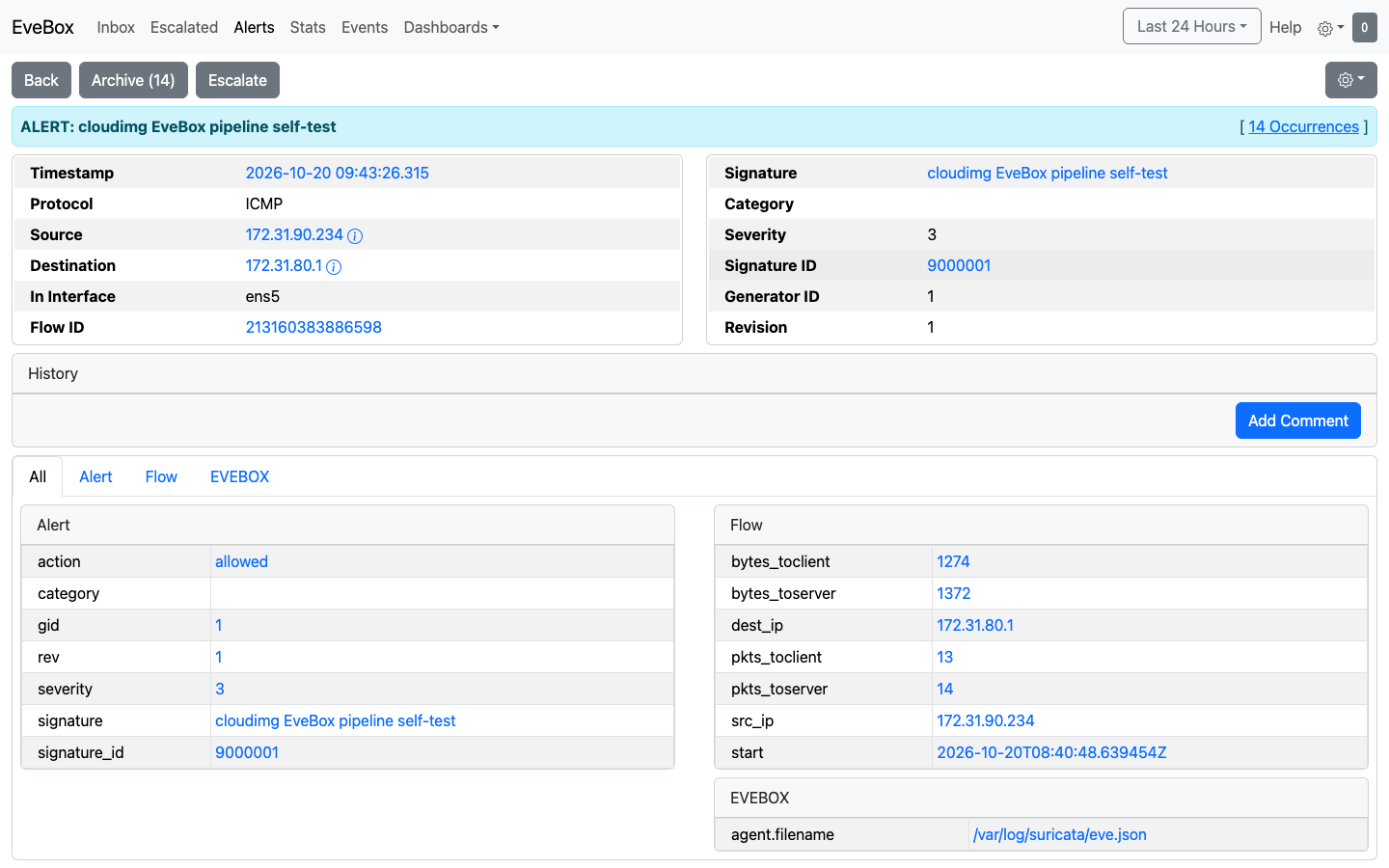Select the All tab
Image resolution: width=1389 pixels, height=868 pixels.
point(38,476)
